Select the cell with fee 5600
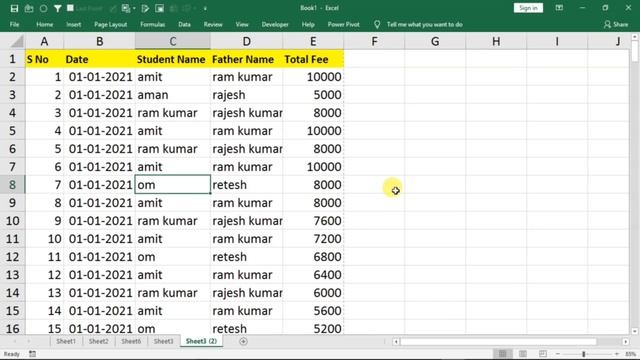This screenshot has height=360, width=640. (313, 311)
